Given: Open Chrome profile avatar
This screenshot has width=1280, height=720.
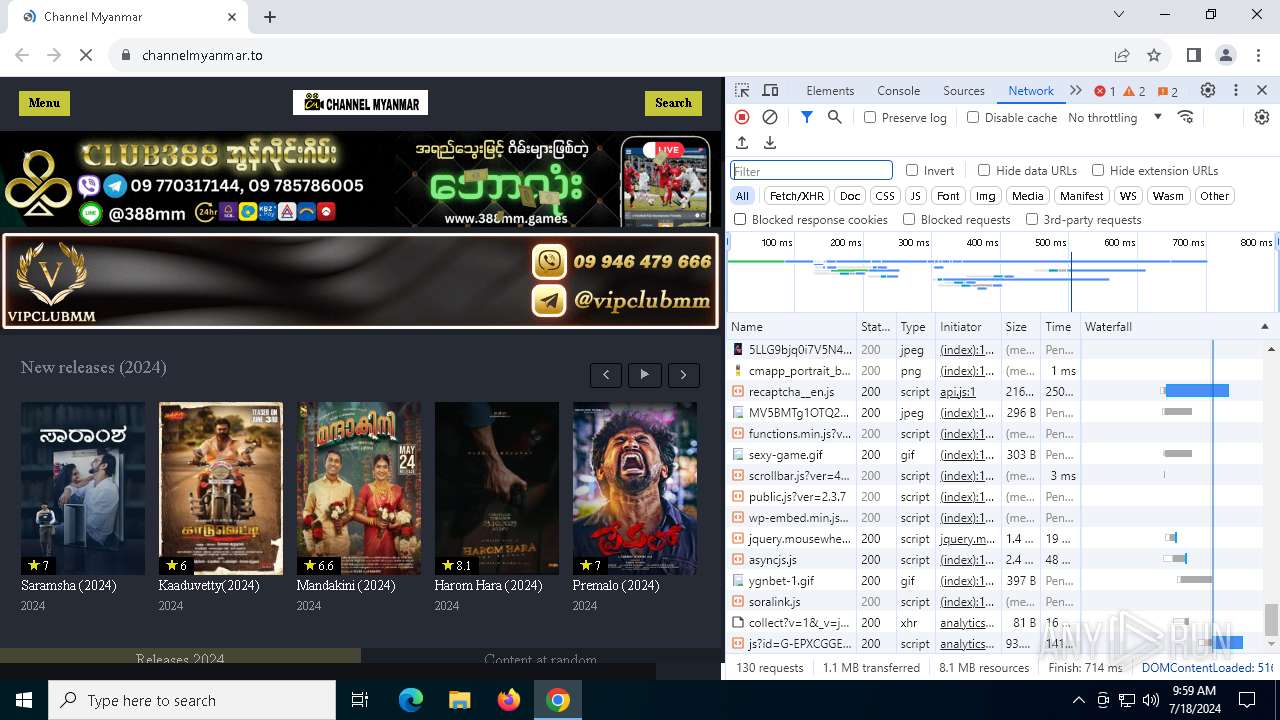Looking at the screenshot, I should [x=1226, y=55].
